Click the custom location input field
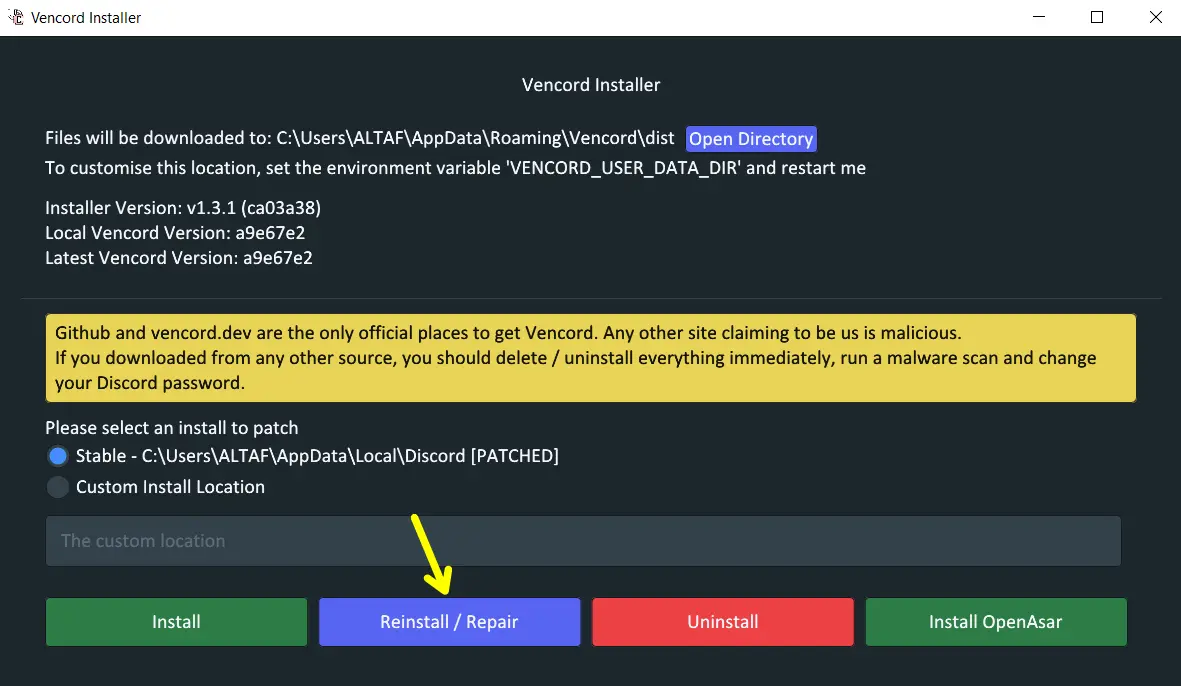The image size is (1181, 686). [583, 541]
